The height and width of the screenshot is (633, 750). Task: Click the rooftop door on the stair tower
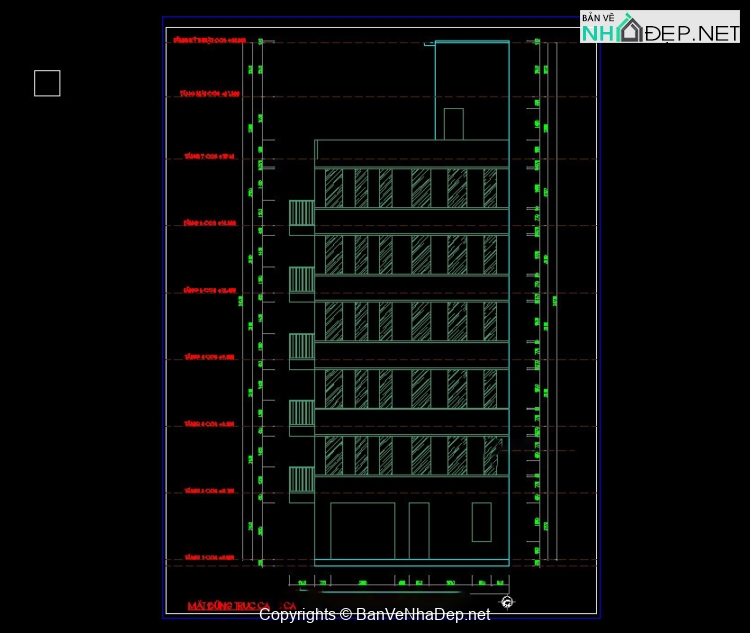(453, 124)
